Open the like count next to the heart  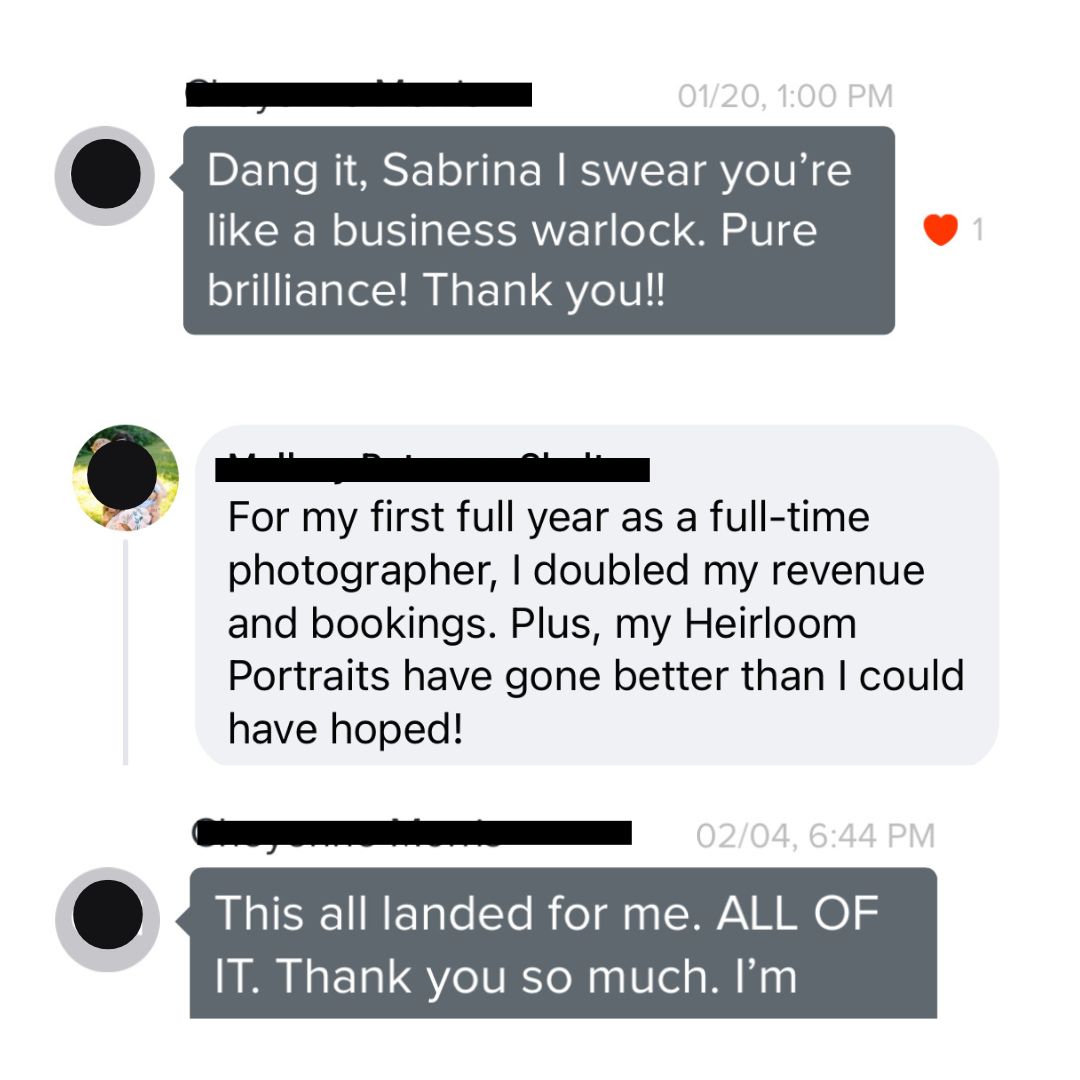977,229
